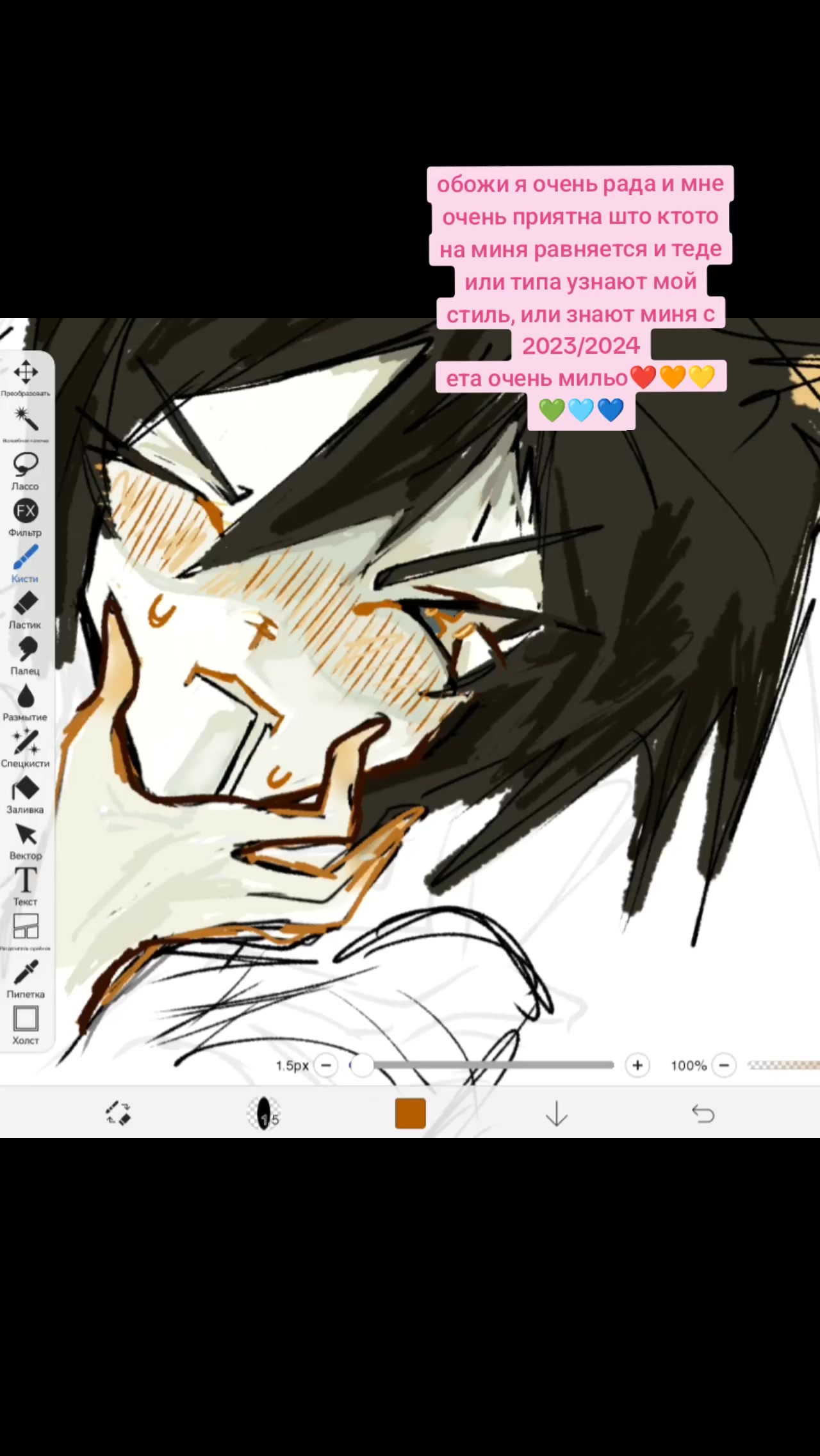The image size is (820, 1456).
Task: Toggle the brush/eraser switch icon
Action: pos(118,1113)
